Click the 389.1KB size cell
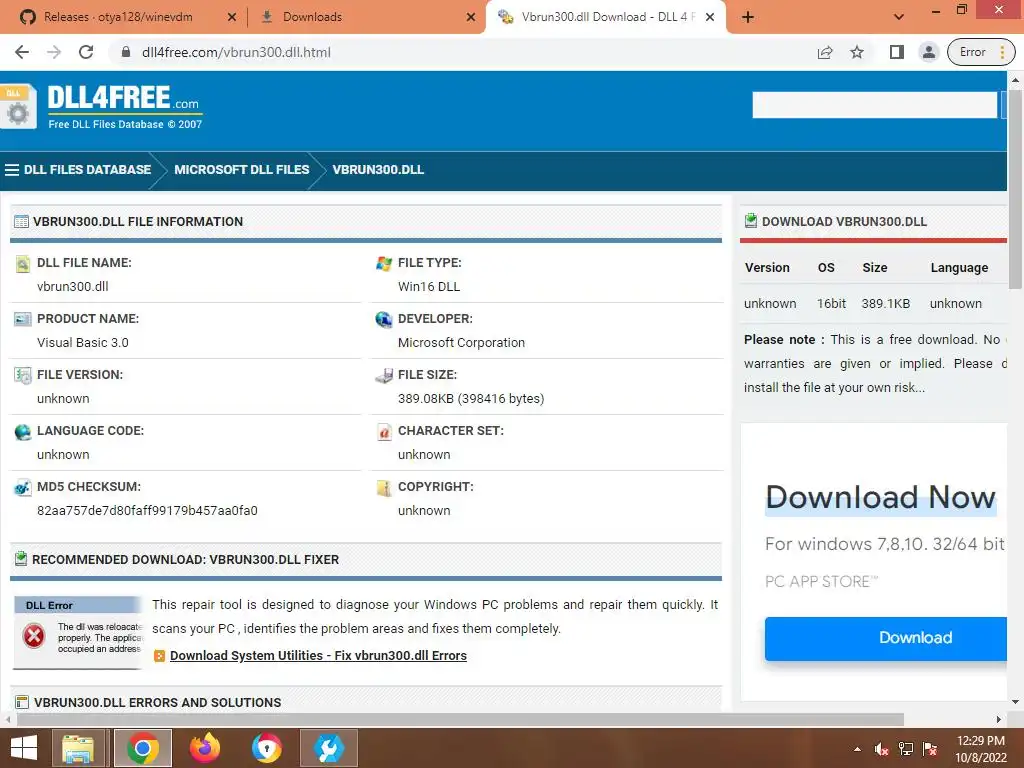The image size is (1024, 768). coord(886,304)
